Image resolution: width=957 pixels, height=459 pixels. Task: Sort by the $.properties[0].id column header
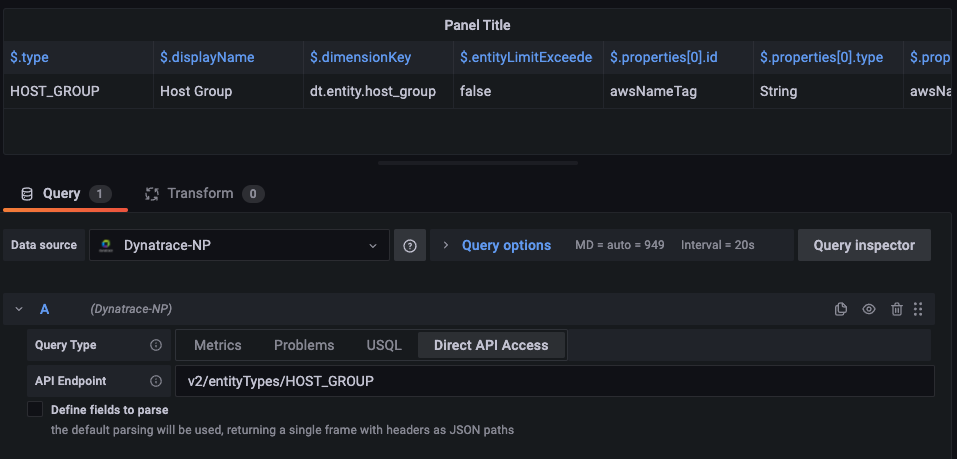pyautogui.click(x=678, y=57)
